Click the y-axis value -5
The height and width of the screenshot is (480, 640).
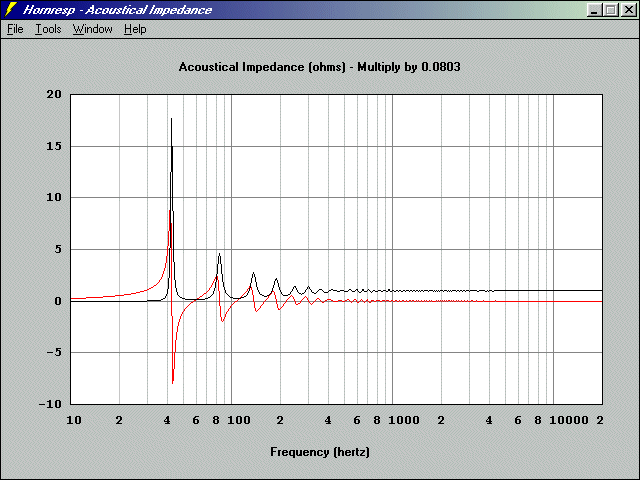pyautogui.click(x=53, y=352)
